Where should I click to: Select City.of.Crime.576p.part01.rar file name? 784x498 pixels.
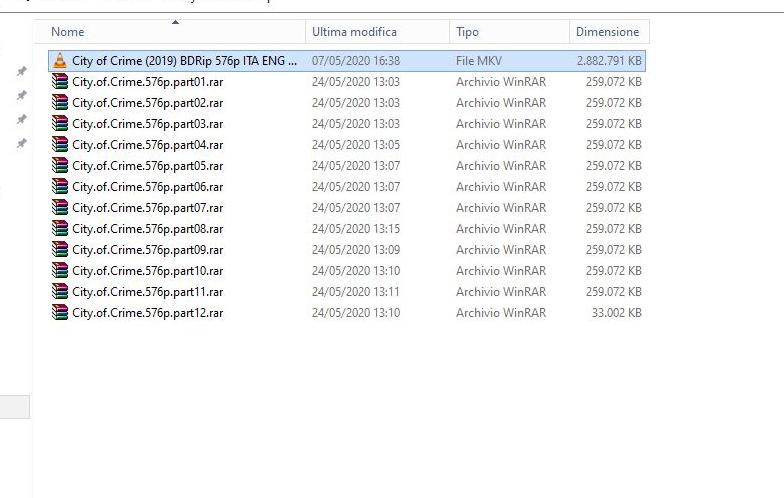[x=148, y=82]
